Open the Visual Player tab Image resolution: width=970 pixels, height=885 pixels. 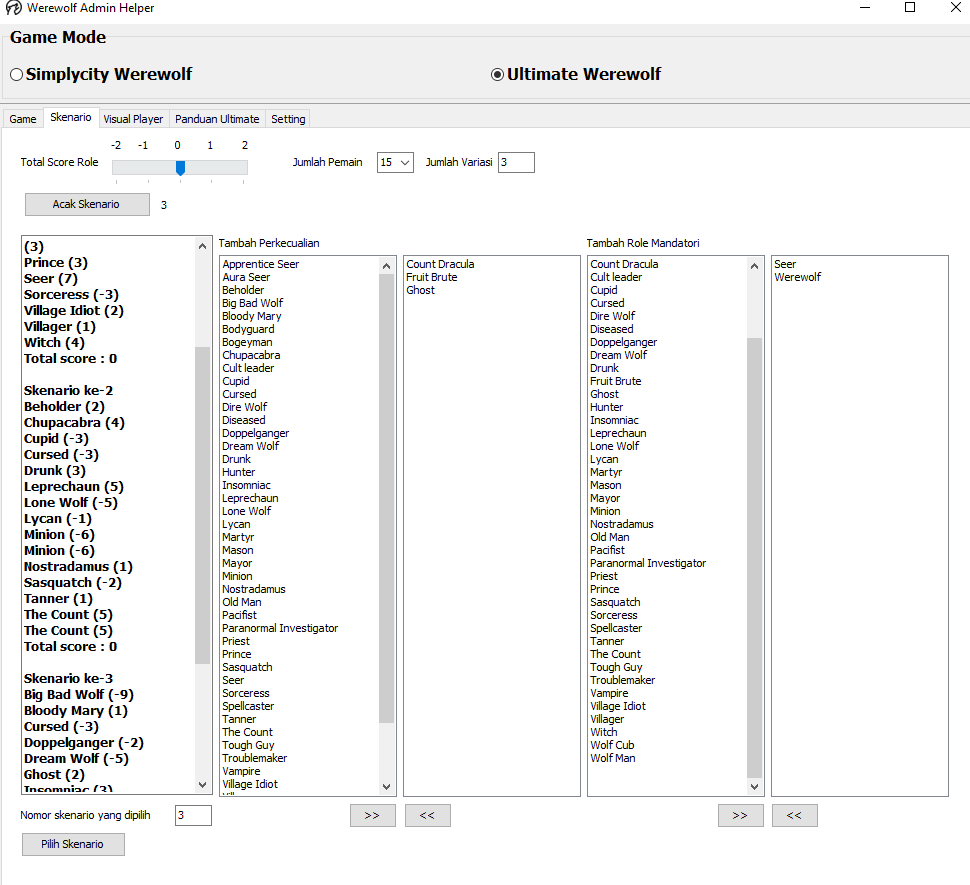pyautogui.click(x=133, y=119)
